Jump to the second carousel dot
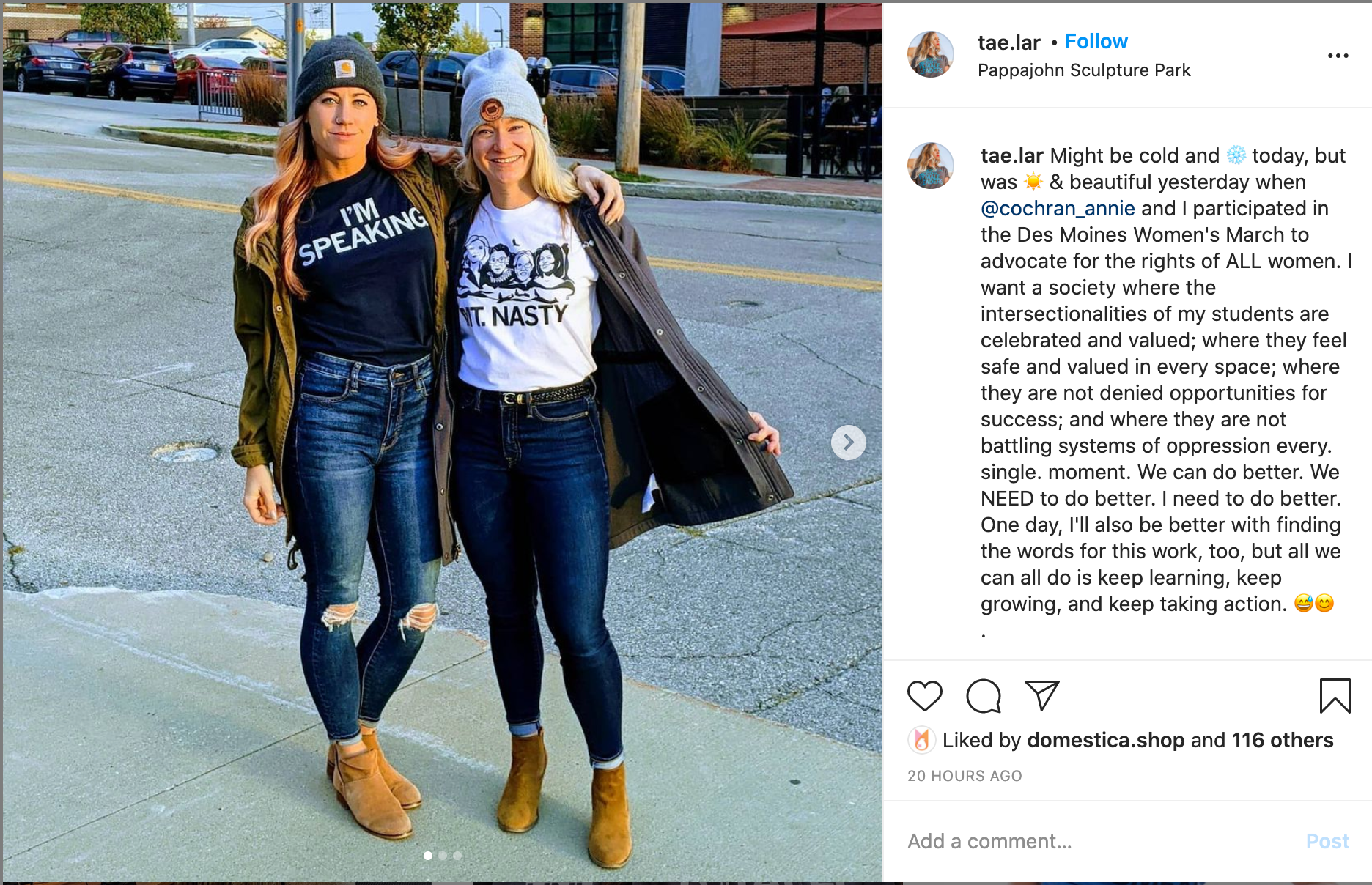The height and width of the screenshot is (885, 1372). tap(443, 856)
